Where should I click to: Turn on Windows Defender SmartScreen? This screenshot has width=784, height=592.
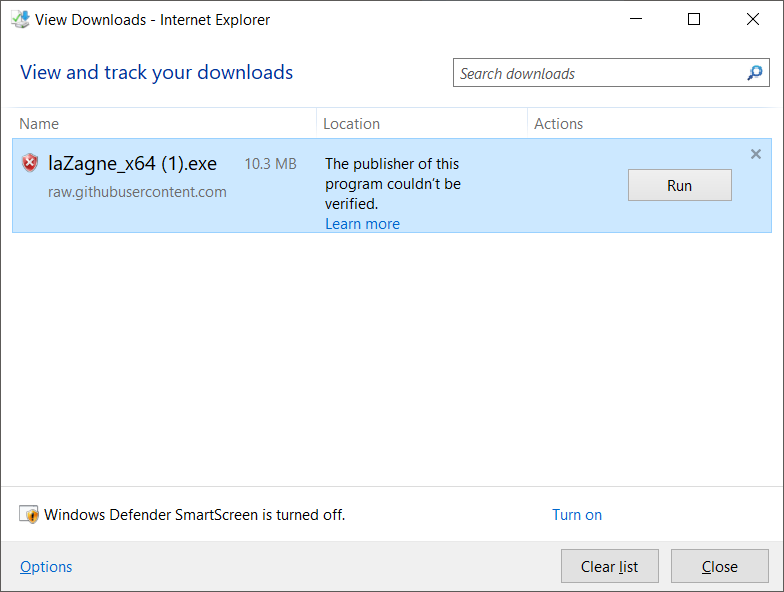click(577, 514)
